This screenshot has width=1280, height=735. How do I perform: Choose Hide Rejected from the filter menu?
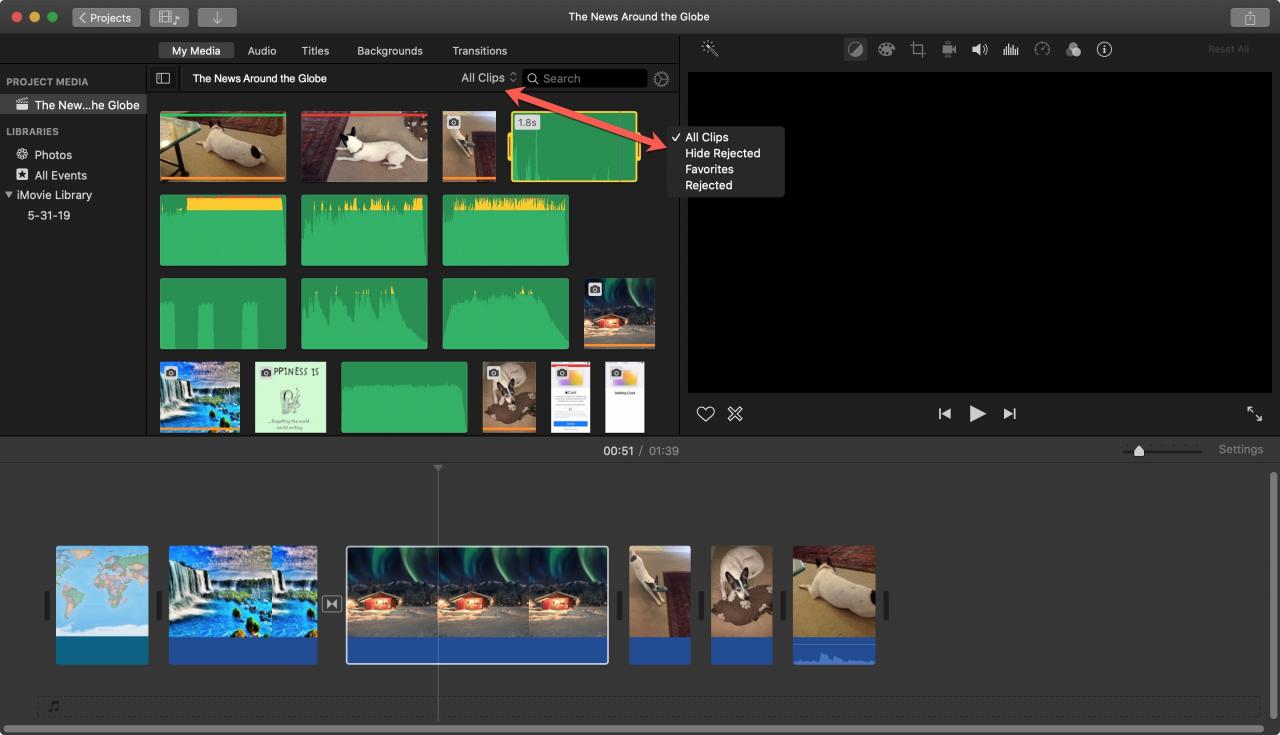722,153
